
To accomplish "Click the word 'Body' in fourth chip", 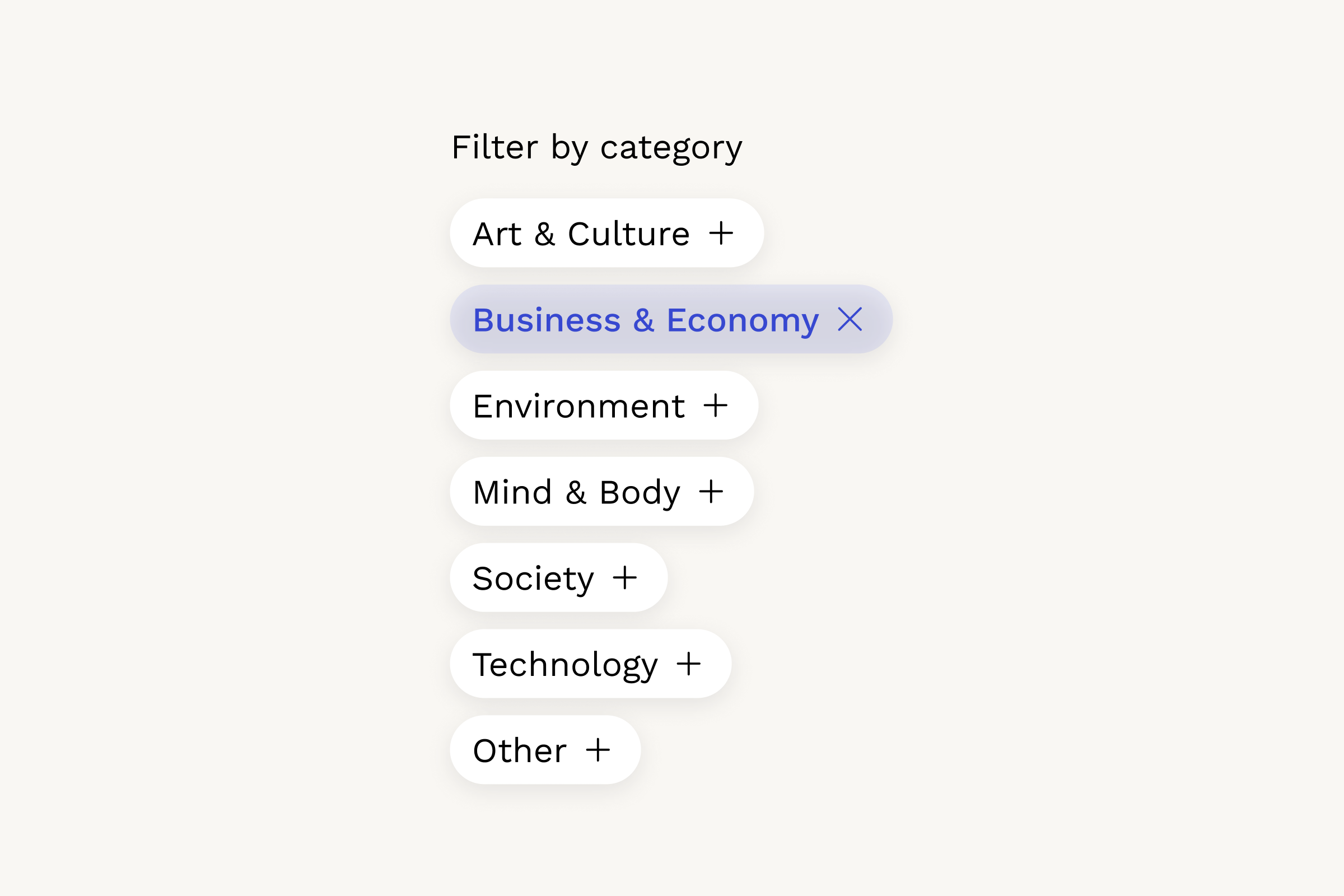I will tap(640, 493).
